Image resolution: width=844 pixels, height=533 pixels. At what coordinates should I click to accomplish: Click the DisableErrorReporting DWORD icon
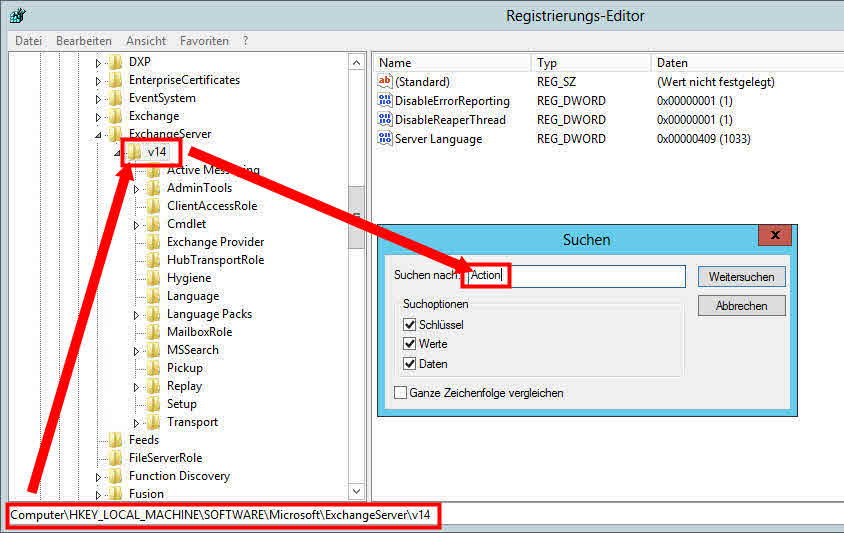384,101
